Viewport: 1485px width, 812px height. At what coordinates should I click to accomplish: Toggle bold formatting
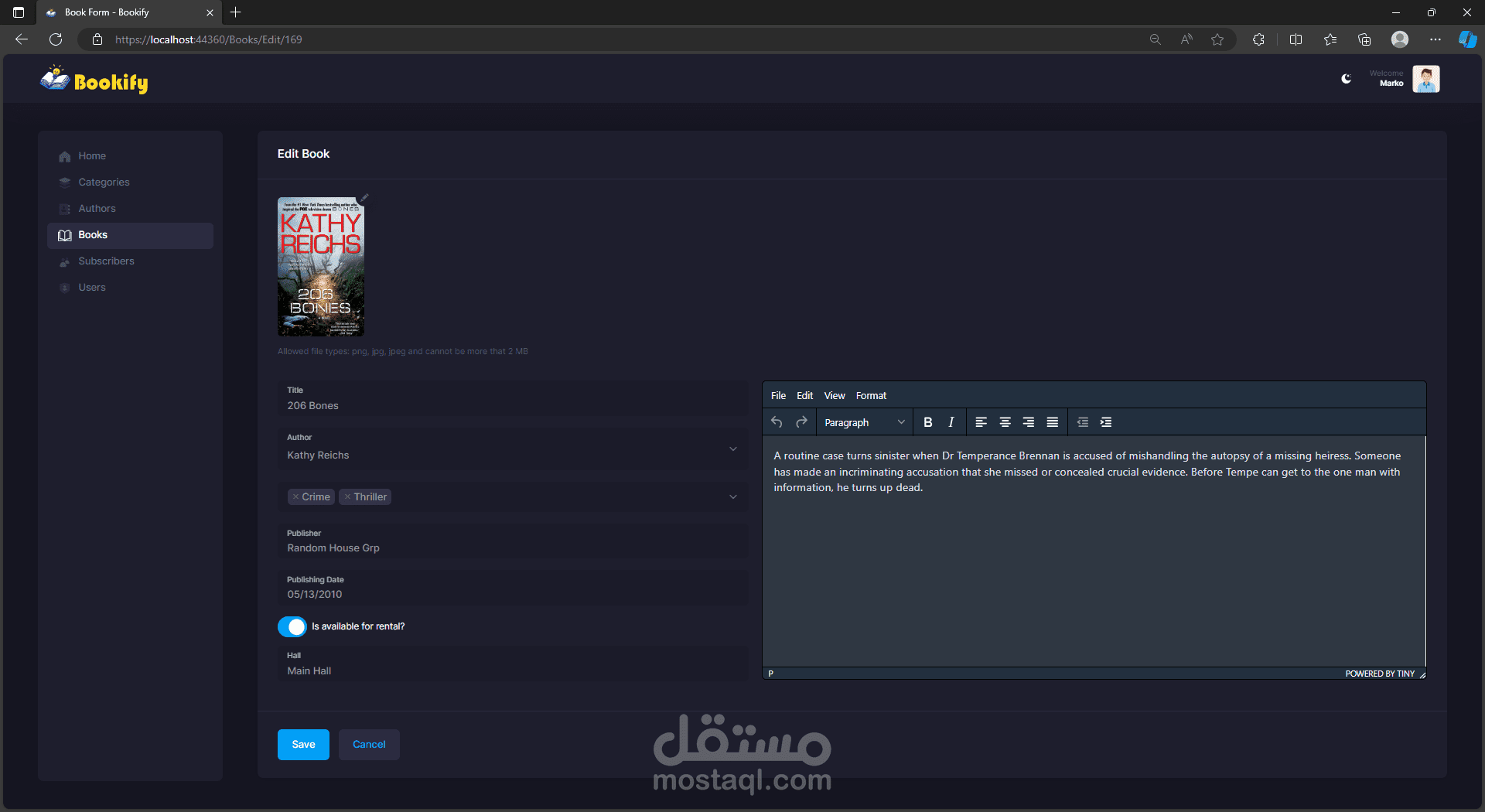(928, 422)
